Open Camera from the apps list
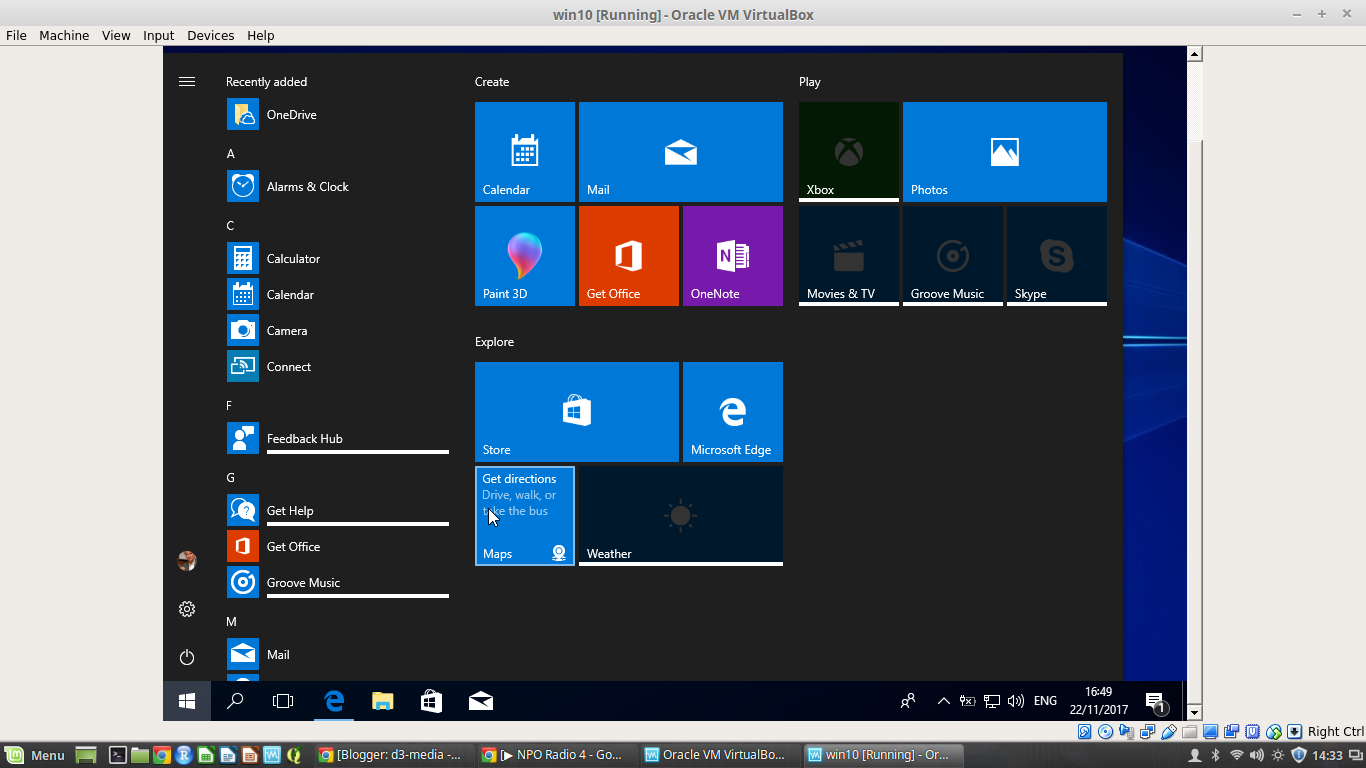This screenshot has height=768, width=1366. [x=288, y=330]
